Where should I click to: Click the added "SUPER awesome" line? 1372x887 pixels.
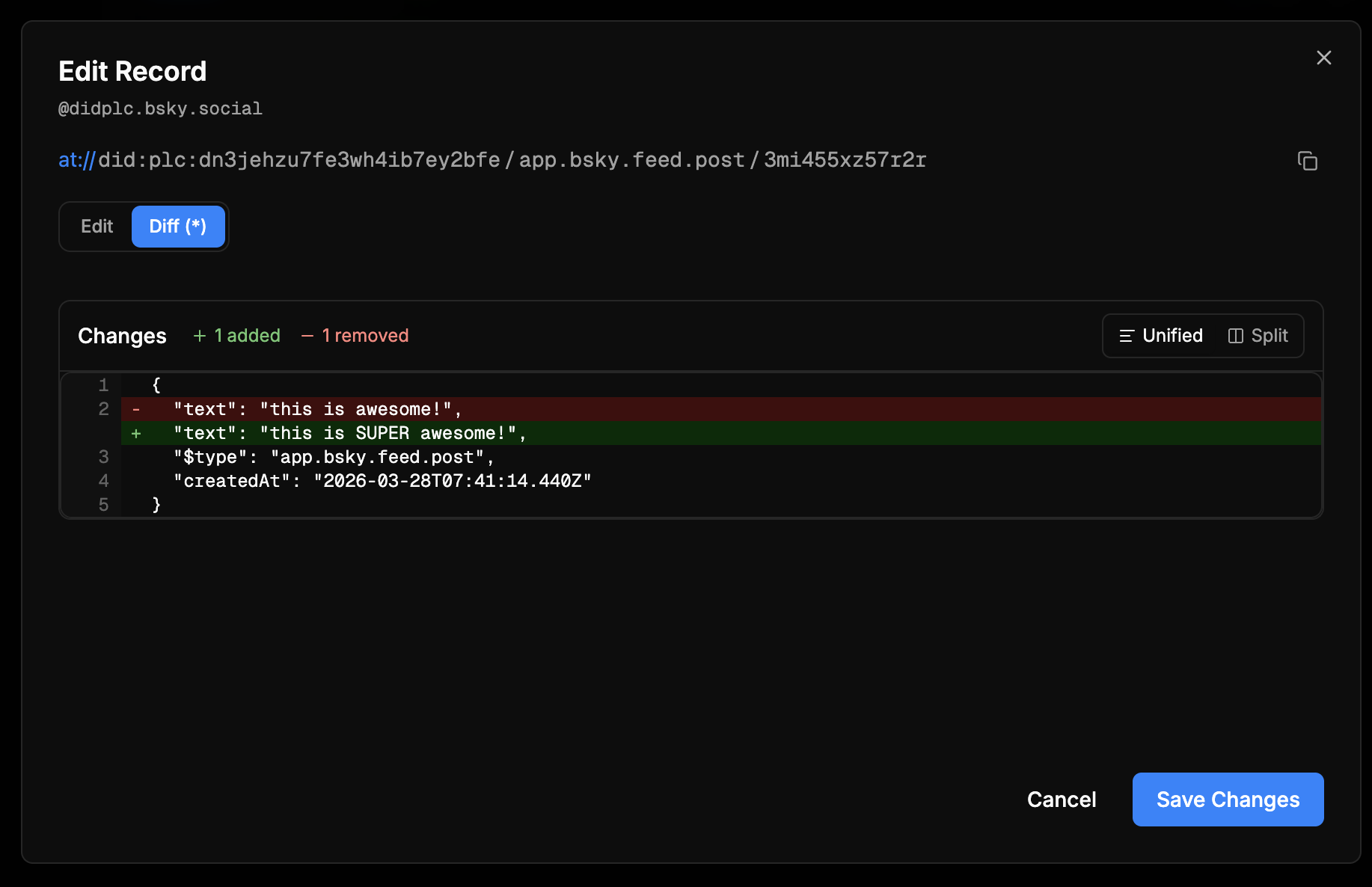[350, 434]
